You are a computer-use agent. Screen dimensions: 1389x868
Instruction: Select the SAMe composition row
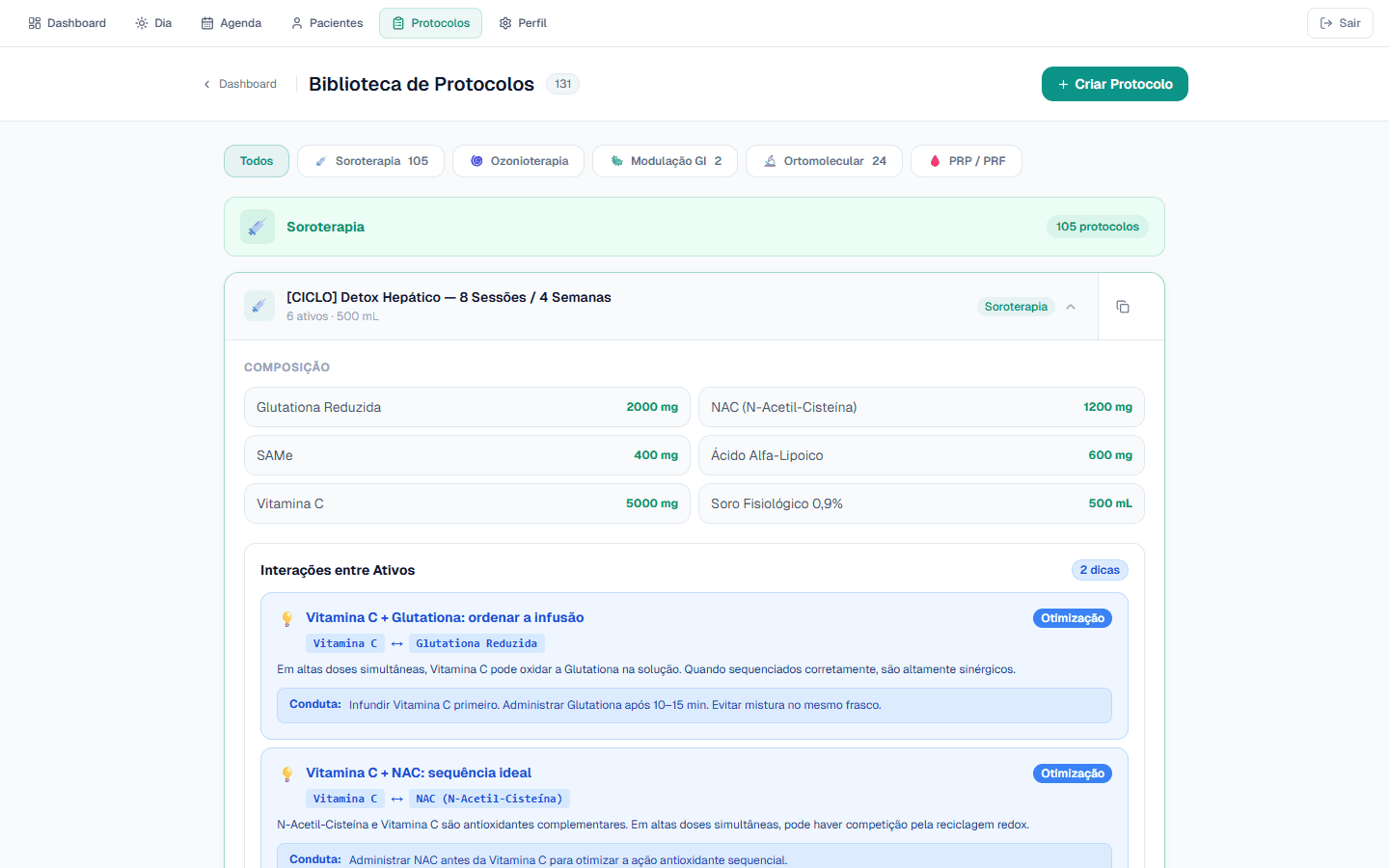[467, 455]
